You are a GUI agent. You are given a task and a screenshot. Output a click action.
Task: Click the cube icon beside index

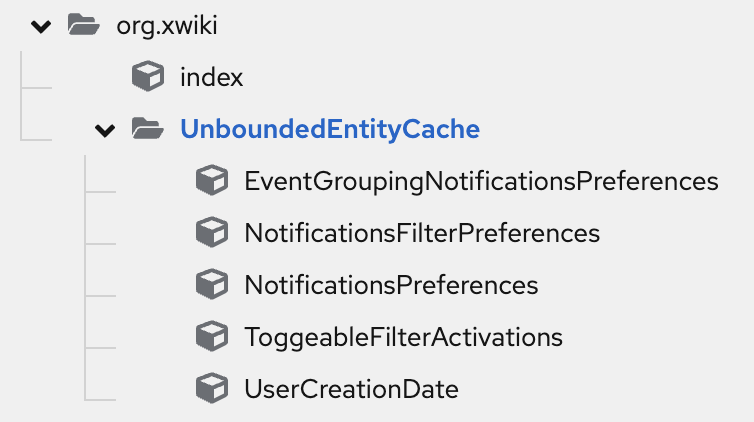148,76
